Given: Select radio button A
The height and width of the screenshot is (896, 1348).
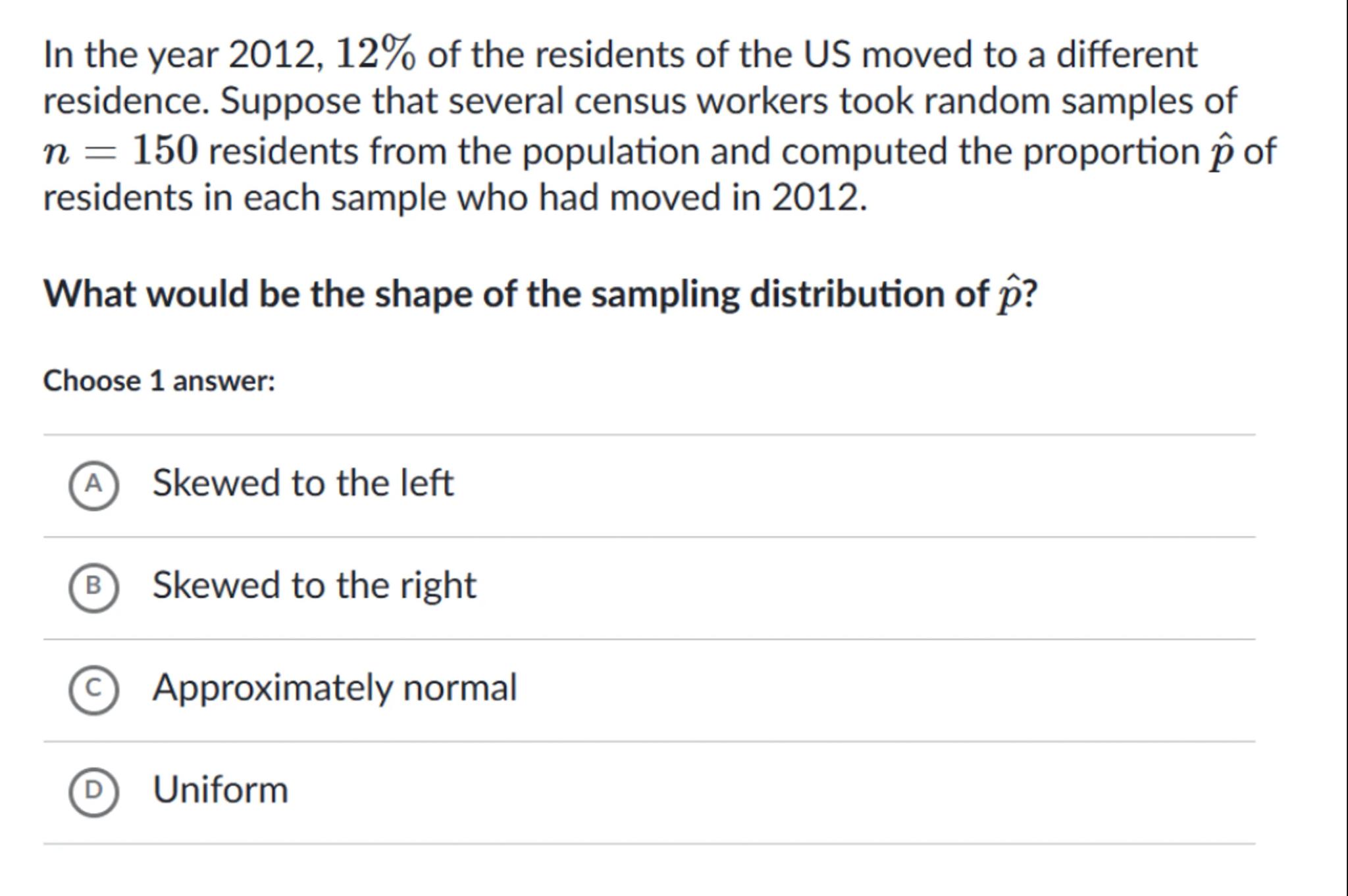Looking at the screenshot, I should [x=93, y=485].
